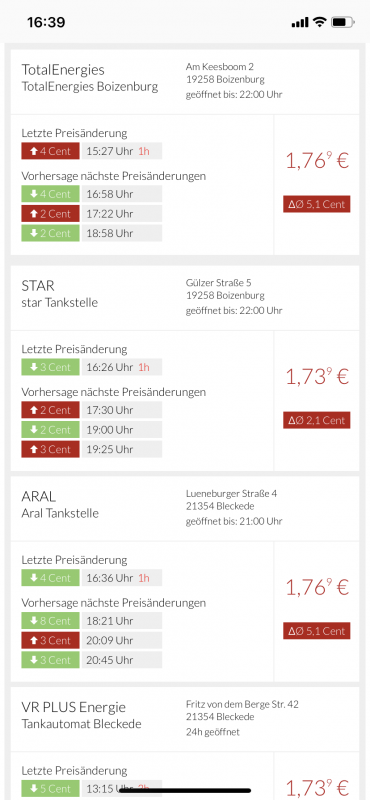Tap the green 3 Cent badge at 16:26
Image resolution: width=370 pixels, height=800 pixels.
51,367
